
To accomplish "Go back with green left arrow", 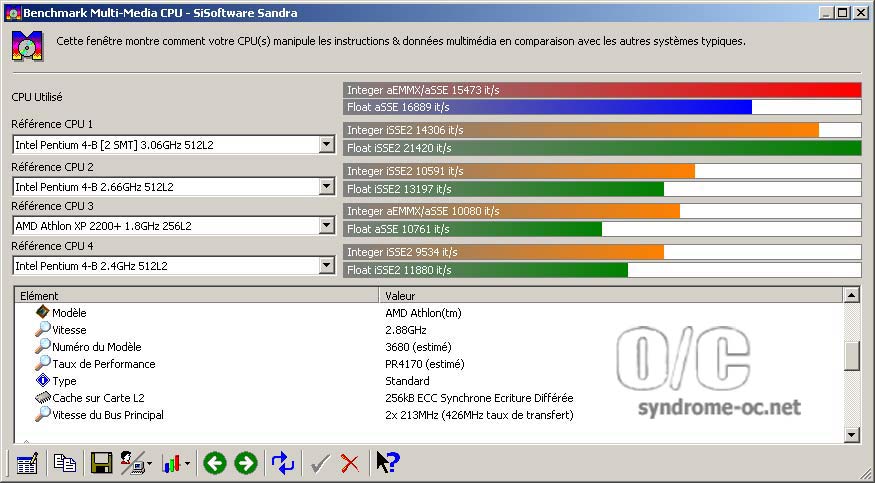I will (x=215, y=463).
